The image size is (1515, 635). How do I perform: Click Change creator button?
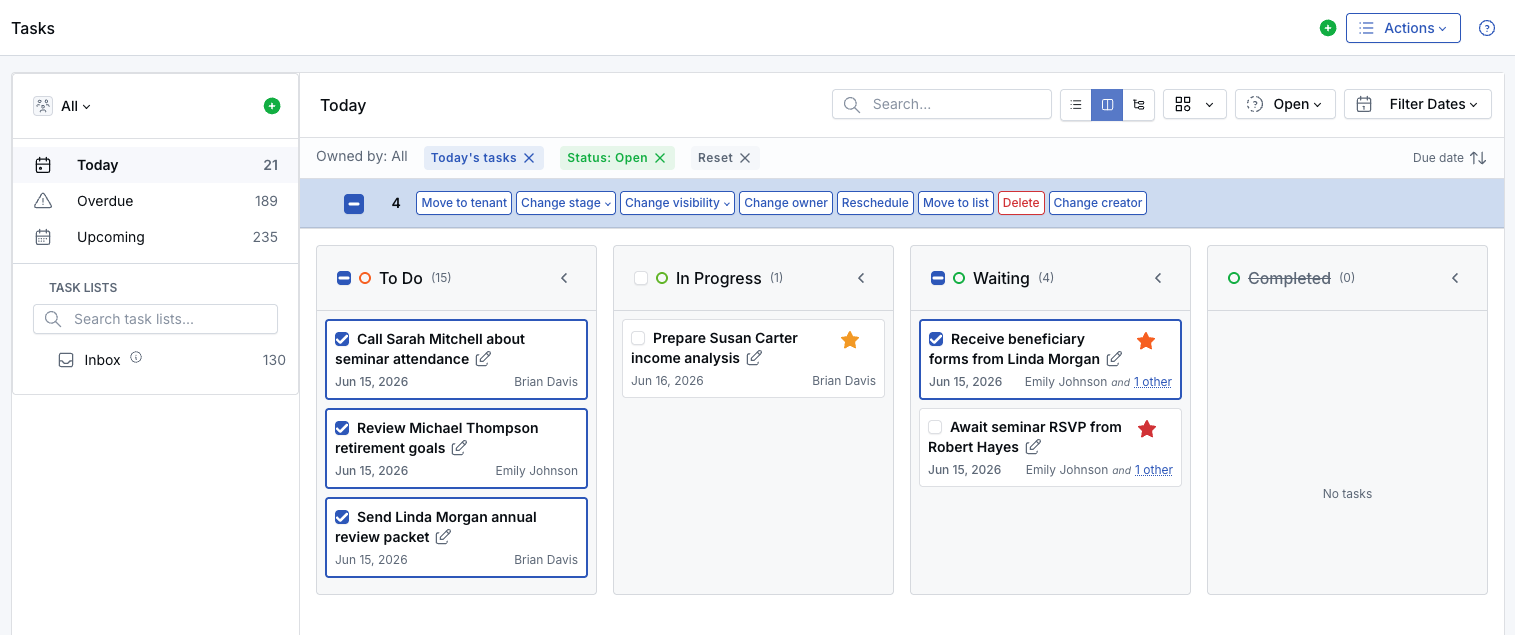tap(1097, 203)
